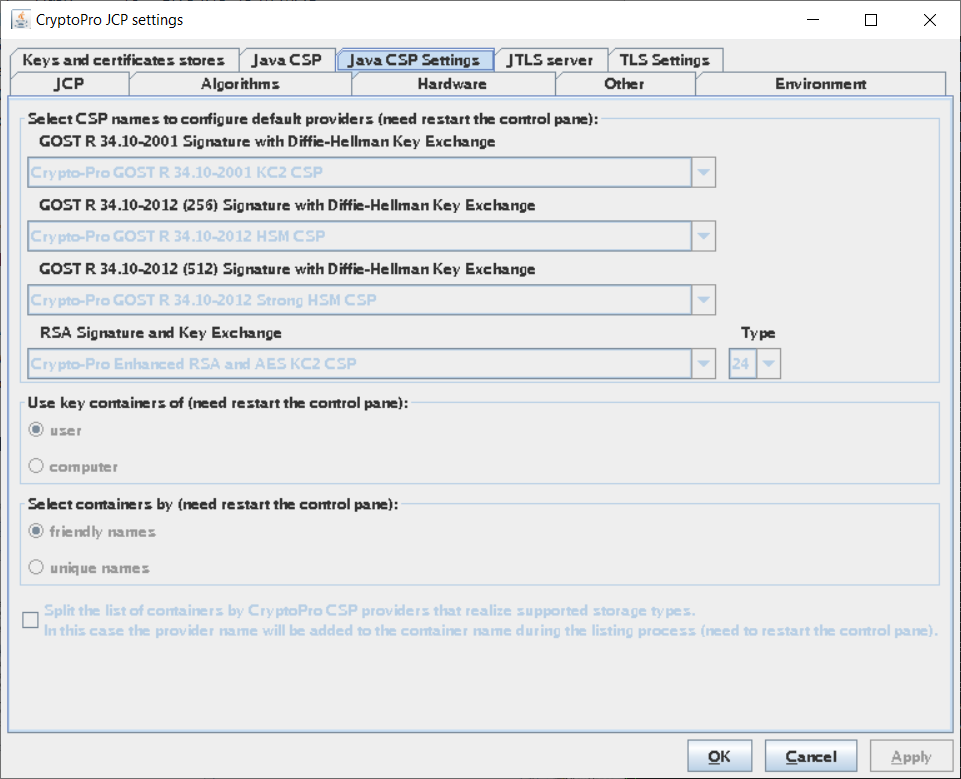Click the Use key containers of heading
The width and height of the screenshot is (961, 779).
218,403
